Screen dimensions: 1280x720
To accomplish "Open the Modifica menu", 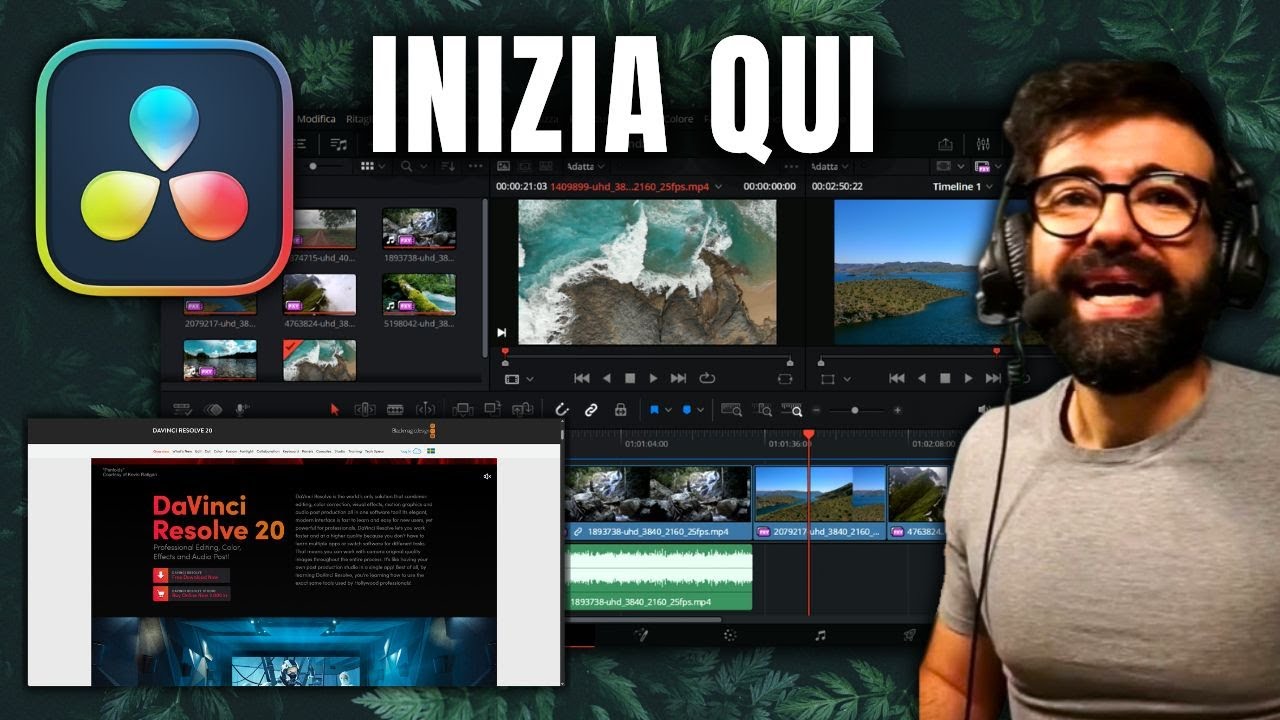I will pos(316,119).
